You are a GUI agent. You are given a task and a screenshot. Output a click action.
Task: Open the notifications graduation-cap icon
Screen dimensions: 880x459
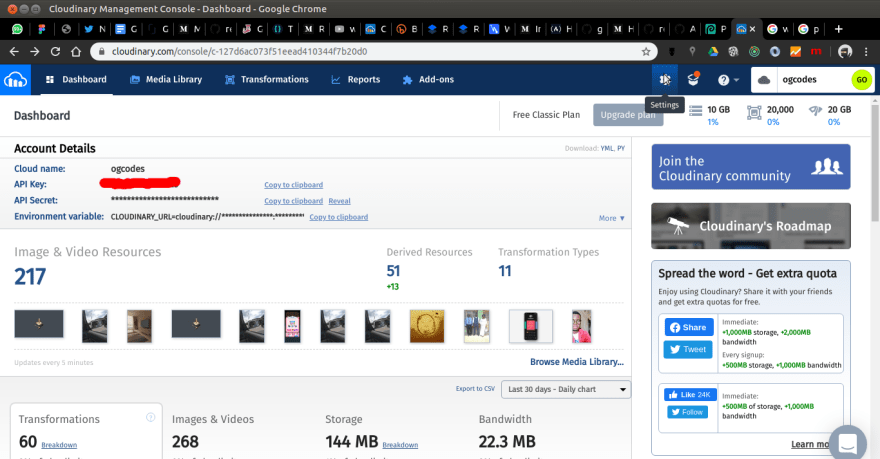(694, 79)
